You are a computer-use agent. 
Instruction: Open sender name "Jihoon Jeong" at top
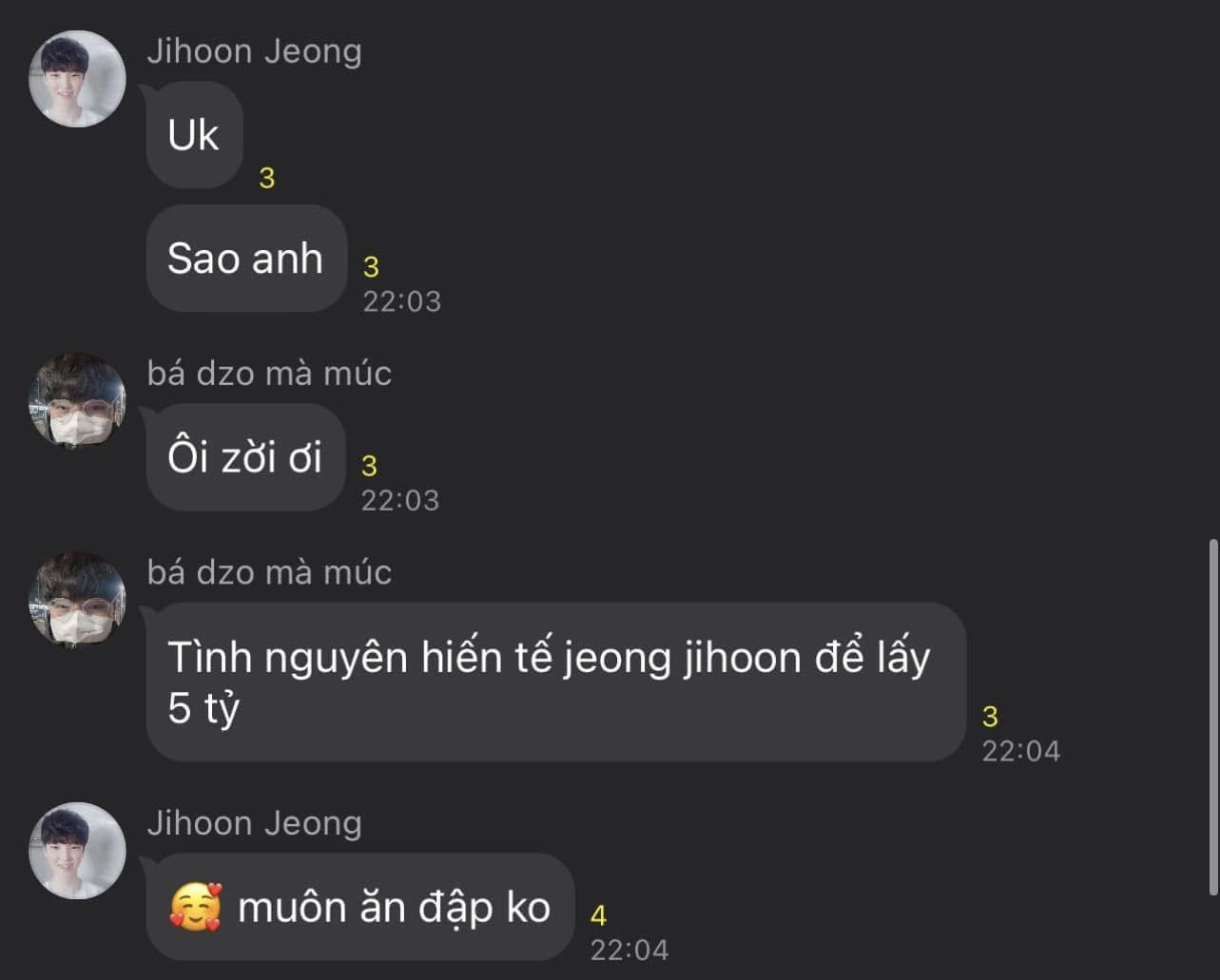coord(254,51)
